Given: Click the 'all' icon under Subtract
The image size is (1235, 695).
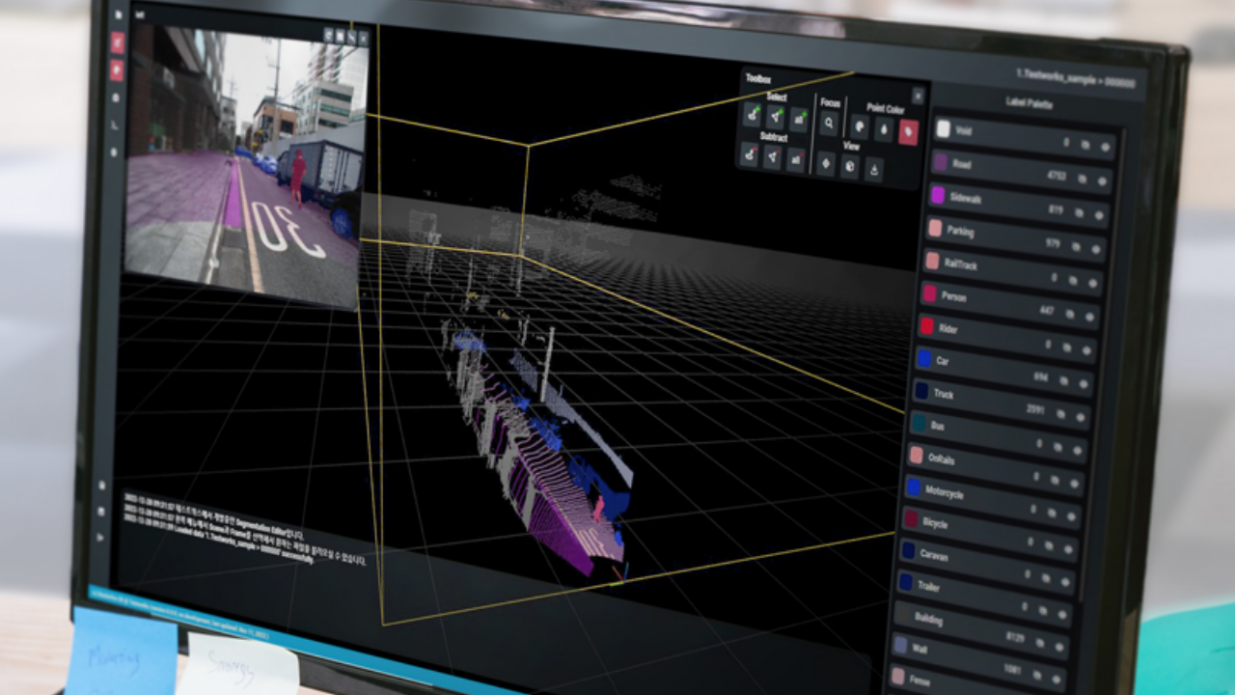Looking at the screenshot, I should (x=795, y=159).
